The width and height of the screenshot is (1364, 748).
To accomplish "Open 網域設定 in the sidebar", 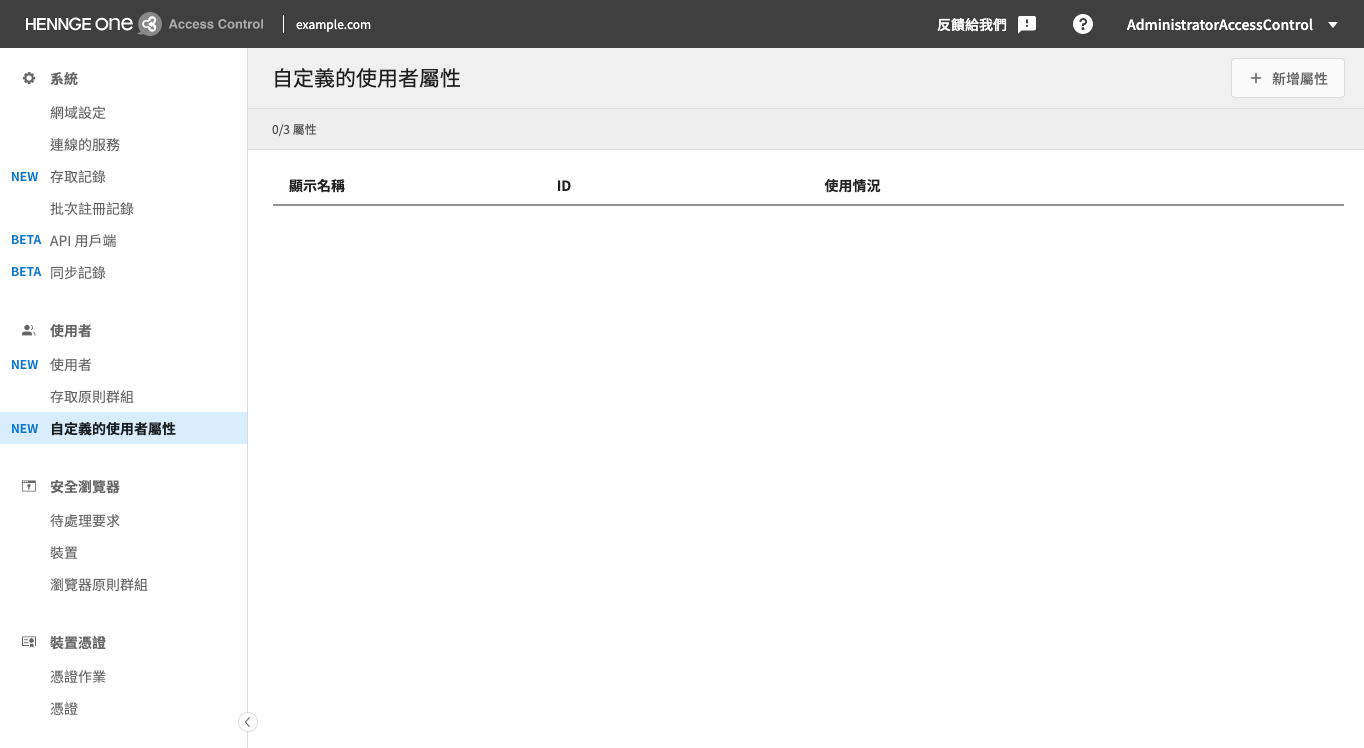I will click(78, 113).
